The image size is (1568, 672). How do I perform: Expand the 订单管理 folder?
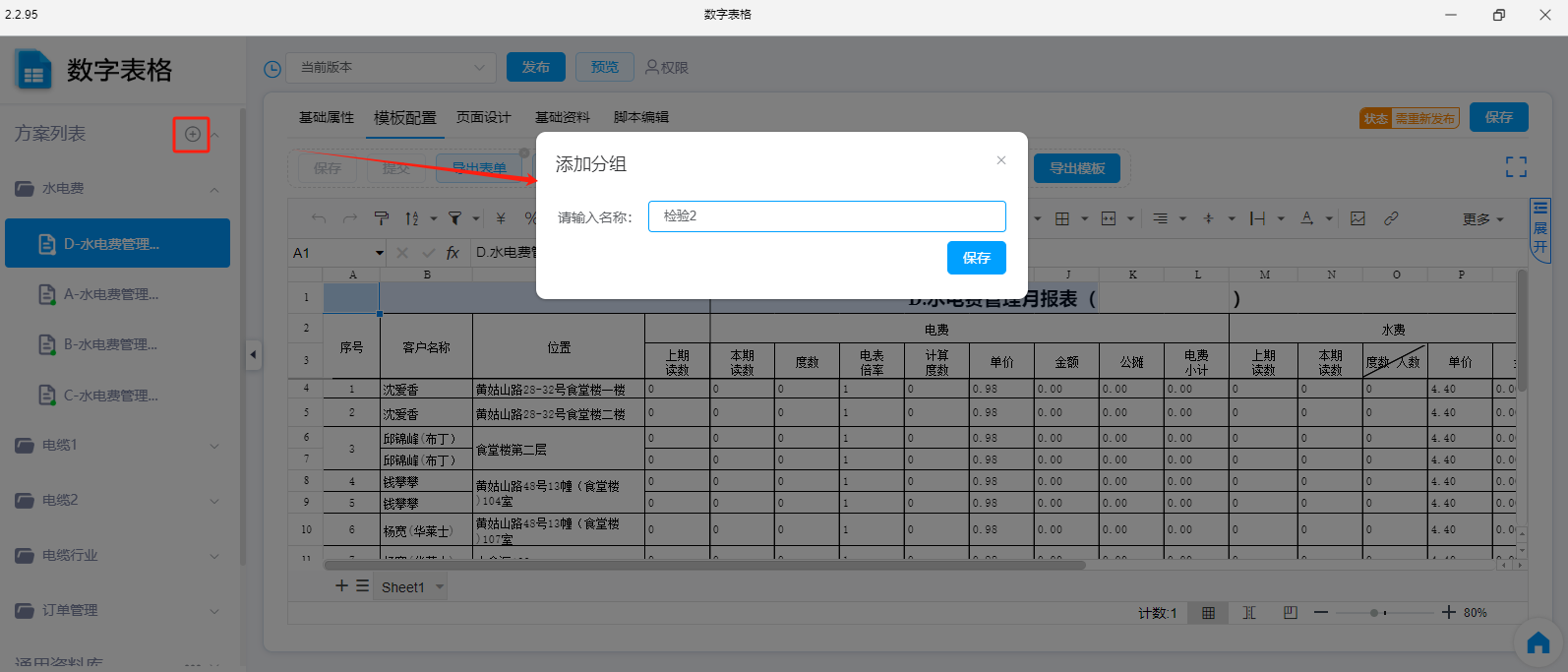tap(214, 611)
